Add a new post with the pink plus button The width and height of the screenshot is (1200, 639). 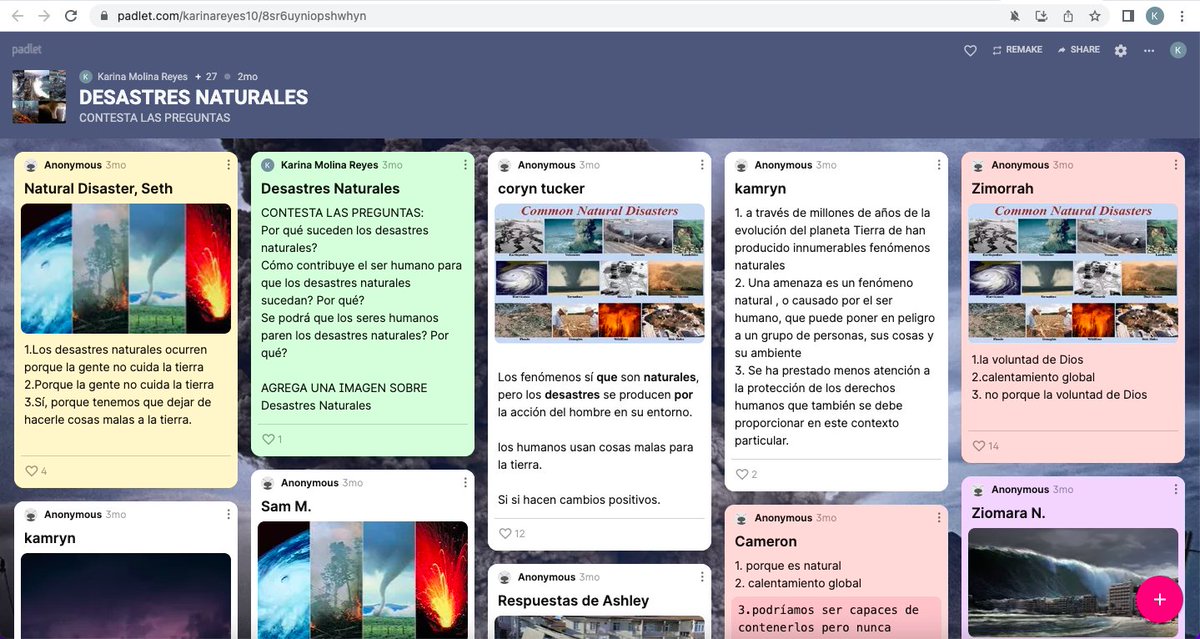[1159, 599]
